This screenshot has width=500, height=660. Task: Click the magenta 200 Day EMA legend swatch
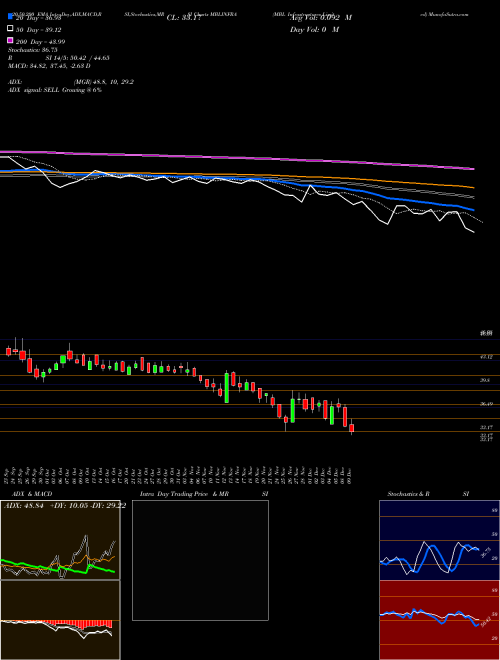tap(10, 40)
